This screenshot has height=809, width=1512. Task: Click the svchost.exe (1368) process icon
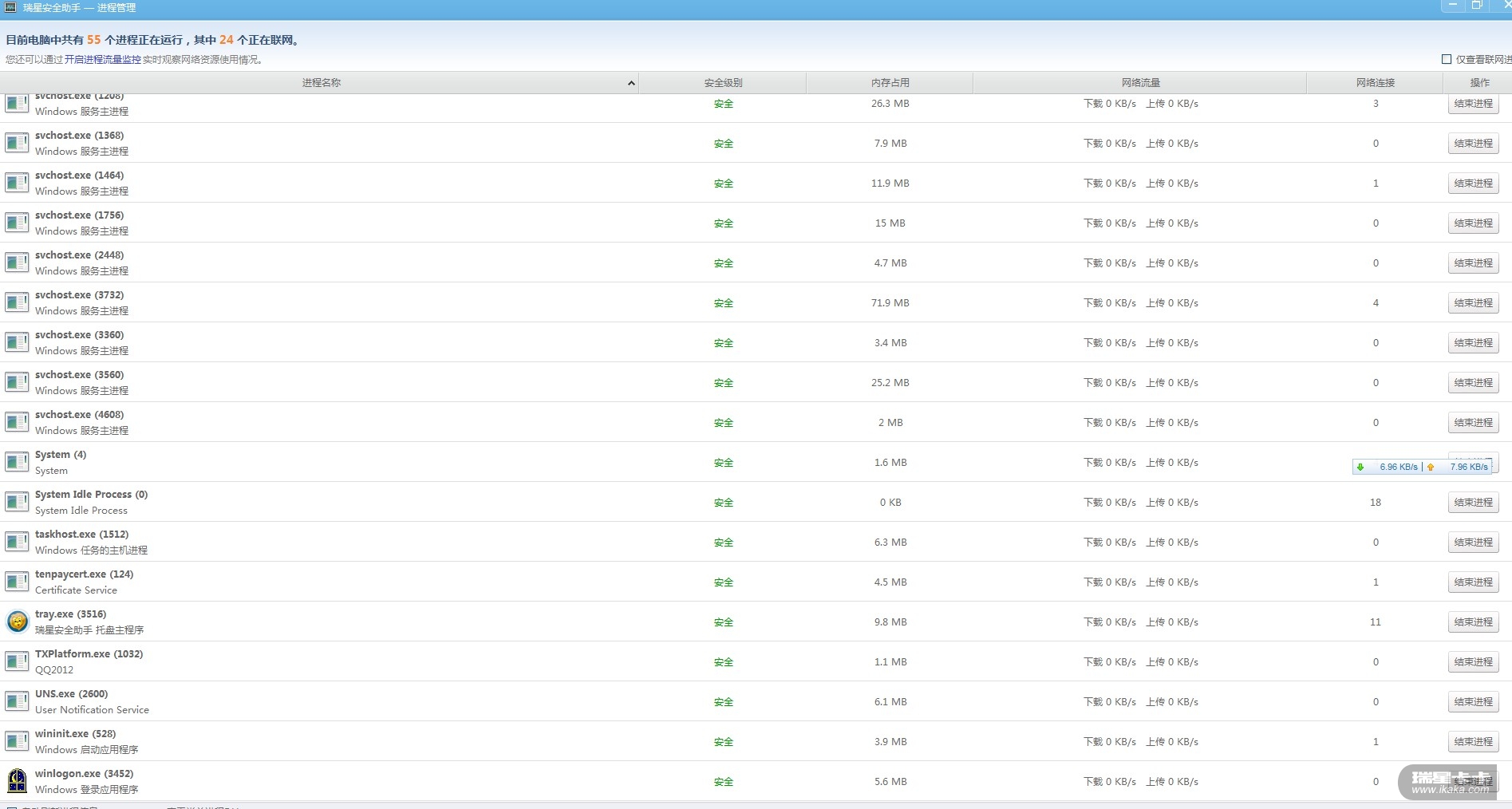point(17,143)
